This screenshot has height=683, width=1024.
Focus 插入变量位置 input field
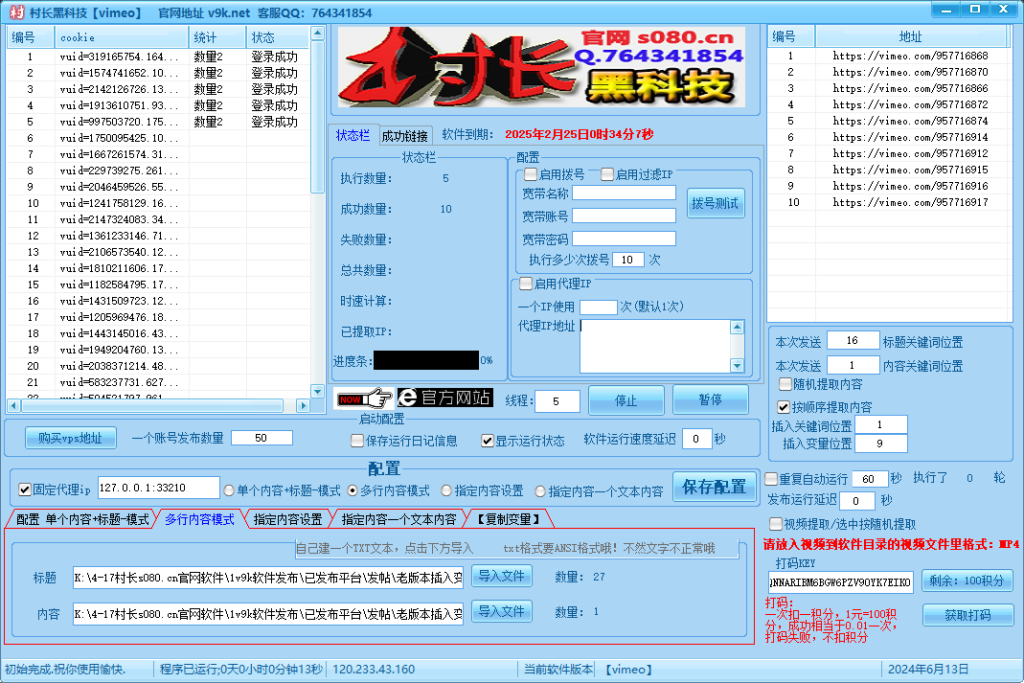[881, 443]
